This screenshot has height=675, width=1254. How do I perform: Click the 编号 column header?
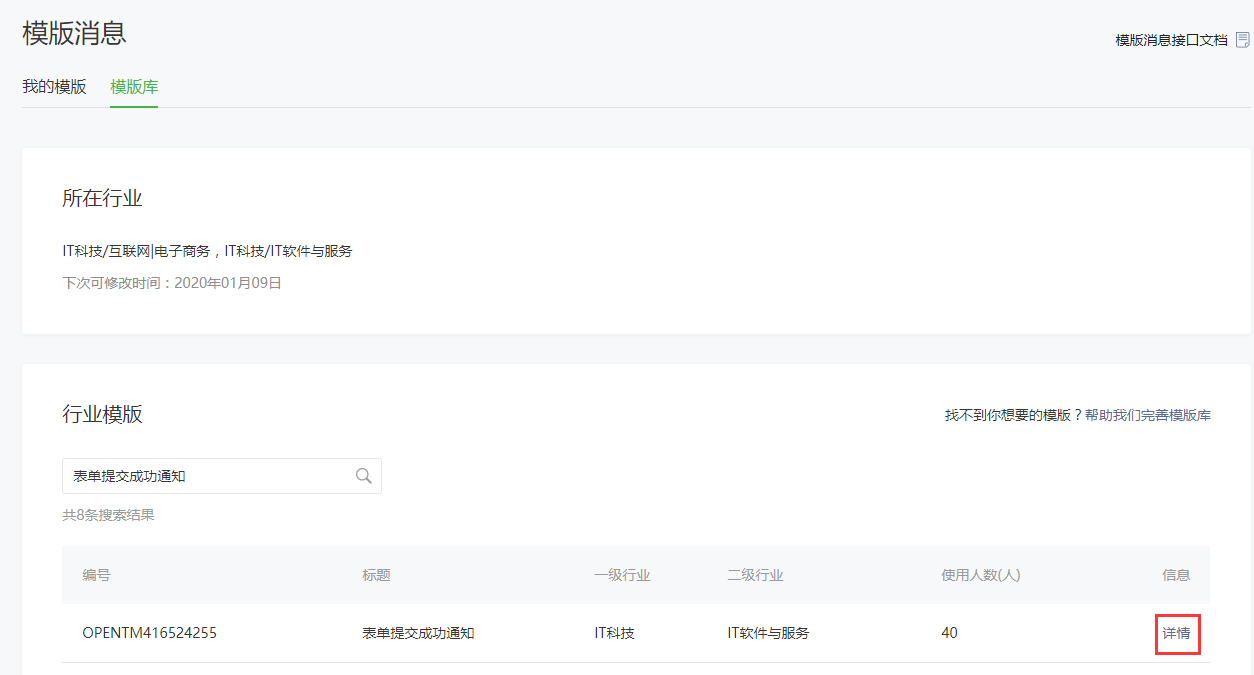[x=96, y=575]
